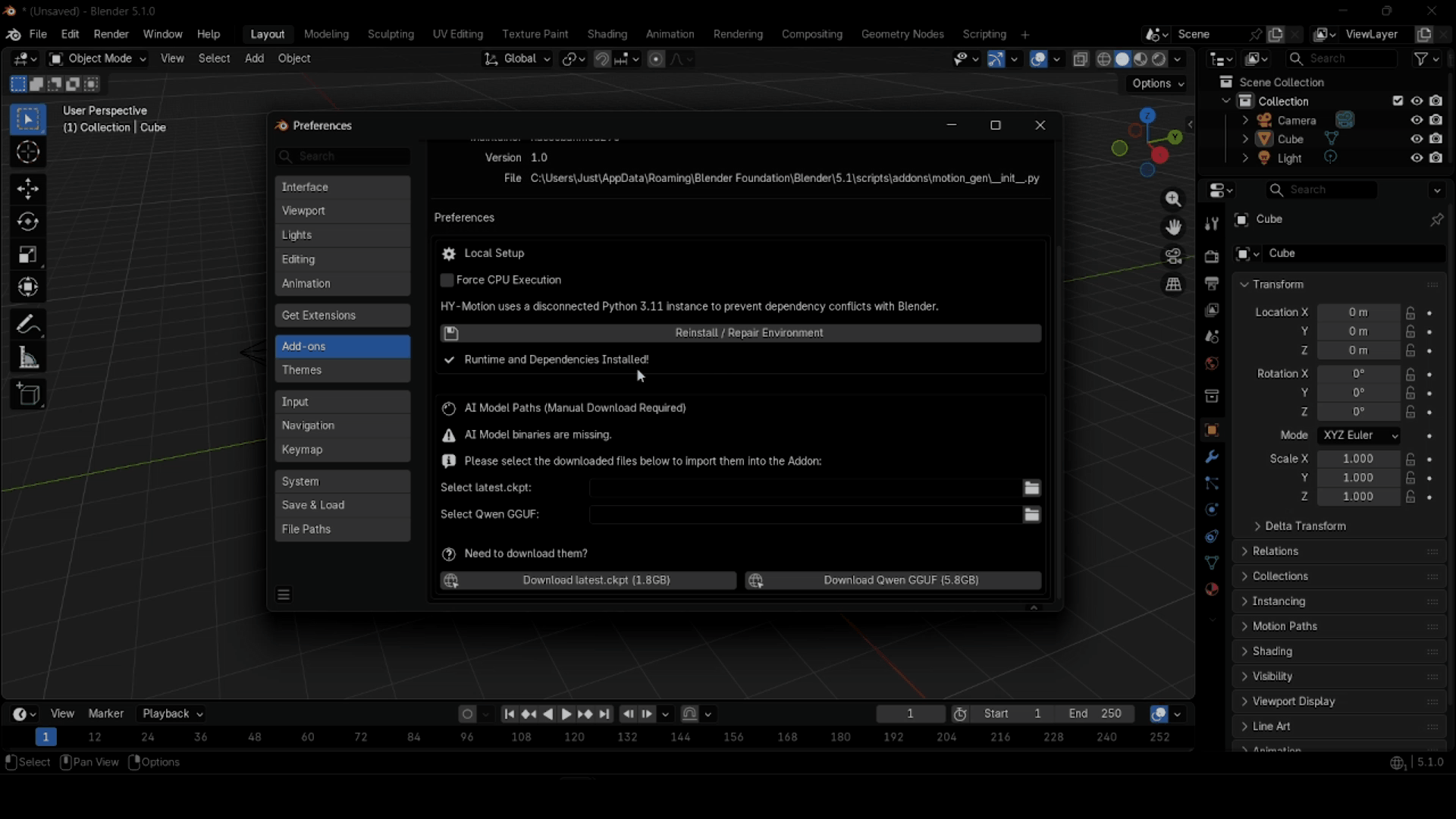Click Select latest.ckpt path field
This screenshot has height=819, width=1456.
pos(805,488)
